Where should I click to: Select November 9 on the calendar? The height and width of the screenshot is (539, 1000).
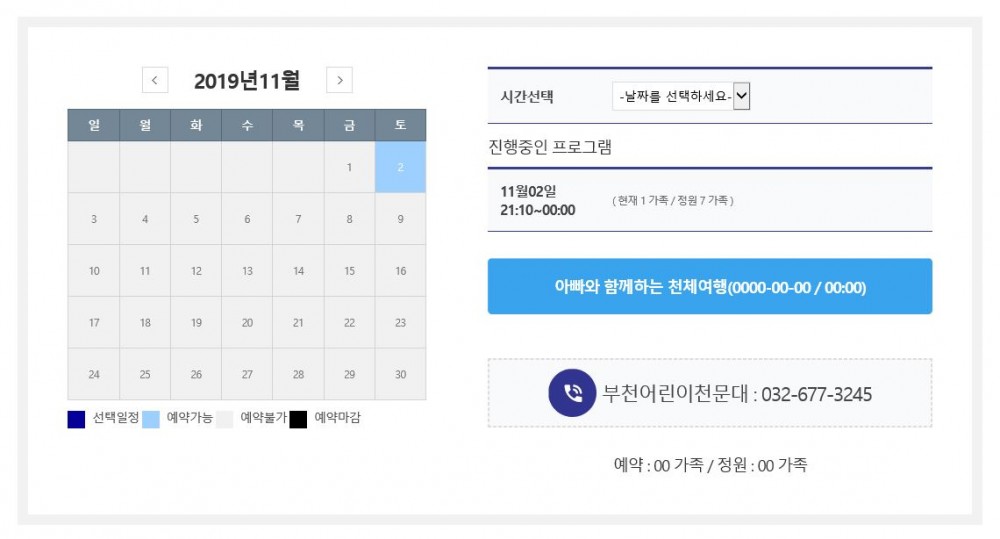[400, 219]
